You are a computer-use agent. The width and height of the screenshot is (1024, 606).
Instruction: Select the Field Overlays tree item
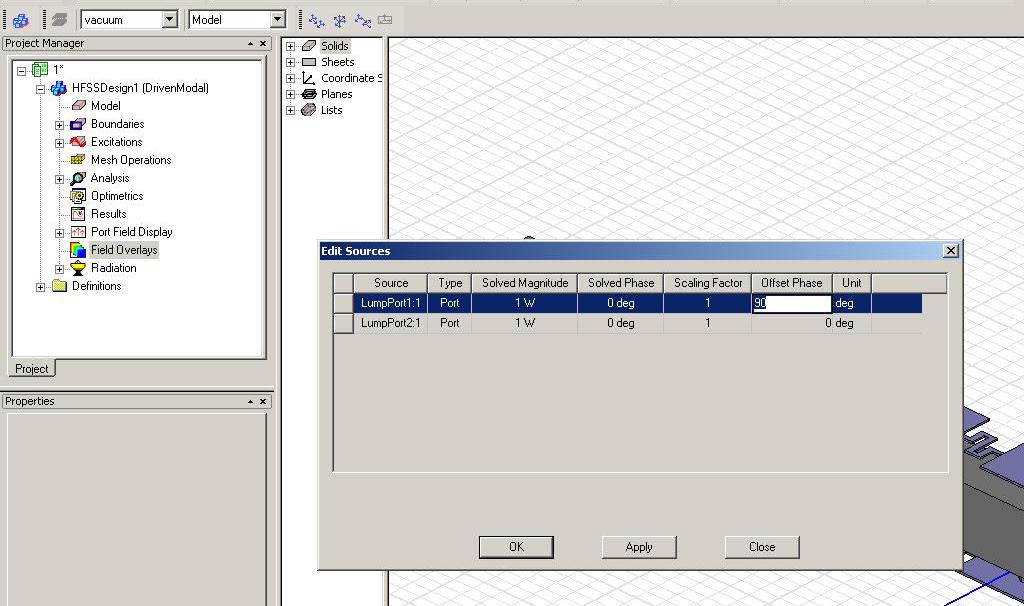[x=124, y=249]
